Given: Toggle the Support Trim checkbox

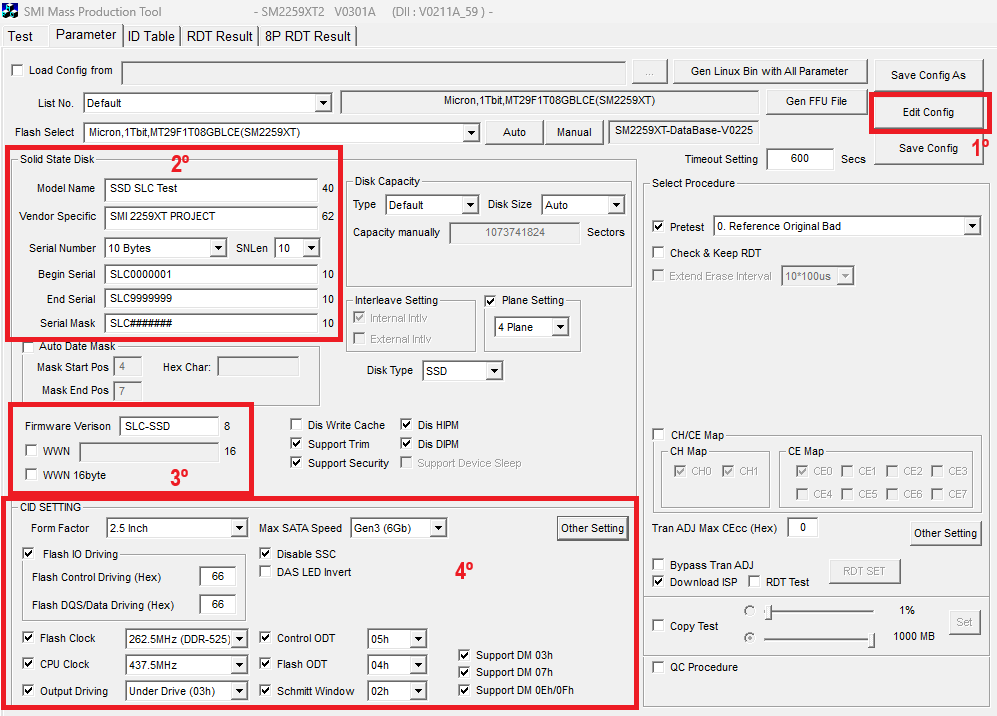Looking at the screenshot, I should tap(296, 443).
